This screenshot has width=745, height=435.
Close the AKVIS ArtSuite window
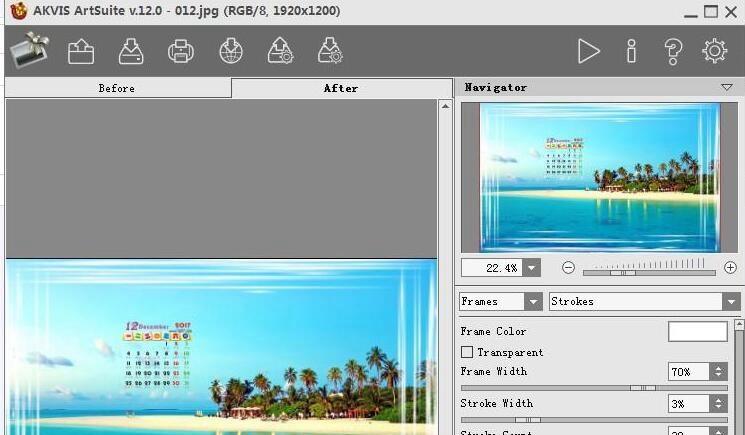(x=731, y=11)
